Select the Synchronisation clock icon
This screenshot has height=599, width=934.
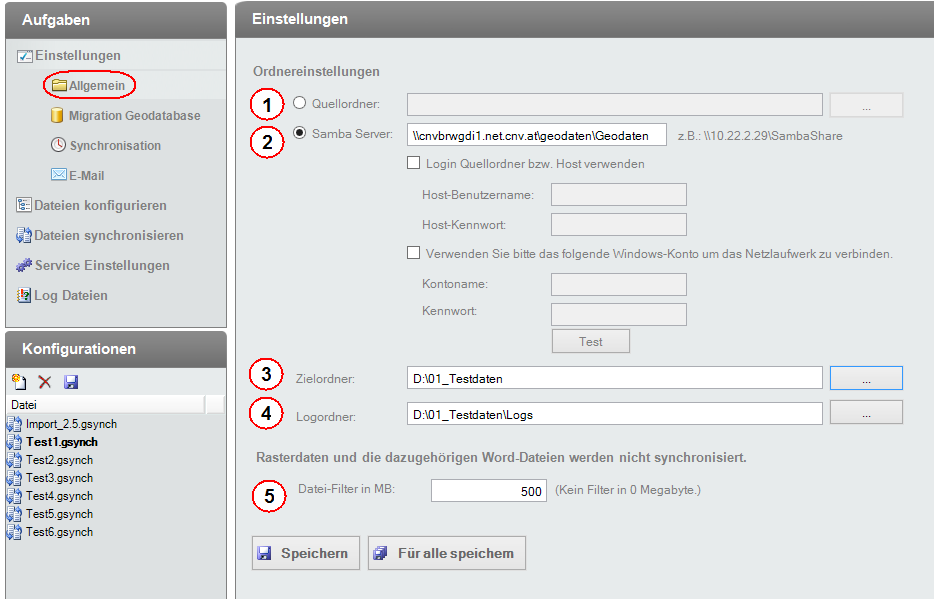pyautogui.click(x=101, y=145)
